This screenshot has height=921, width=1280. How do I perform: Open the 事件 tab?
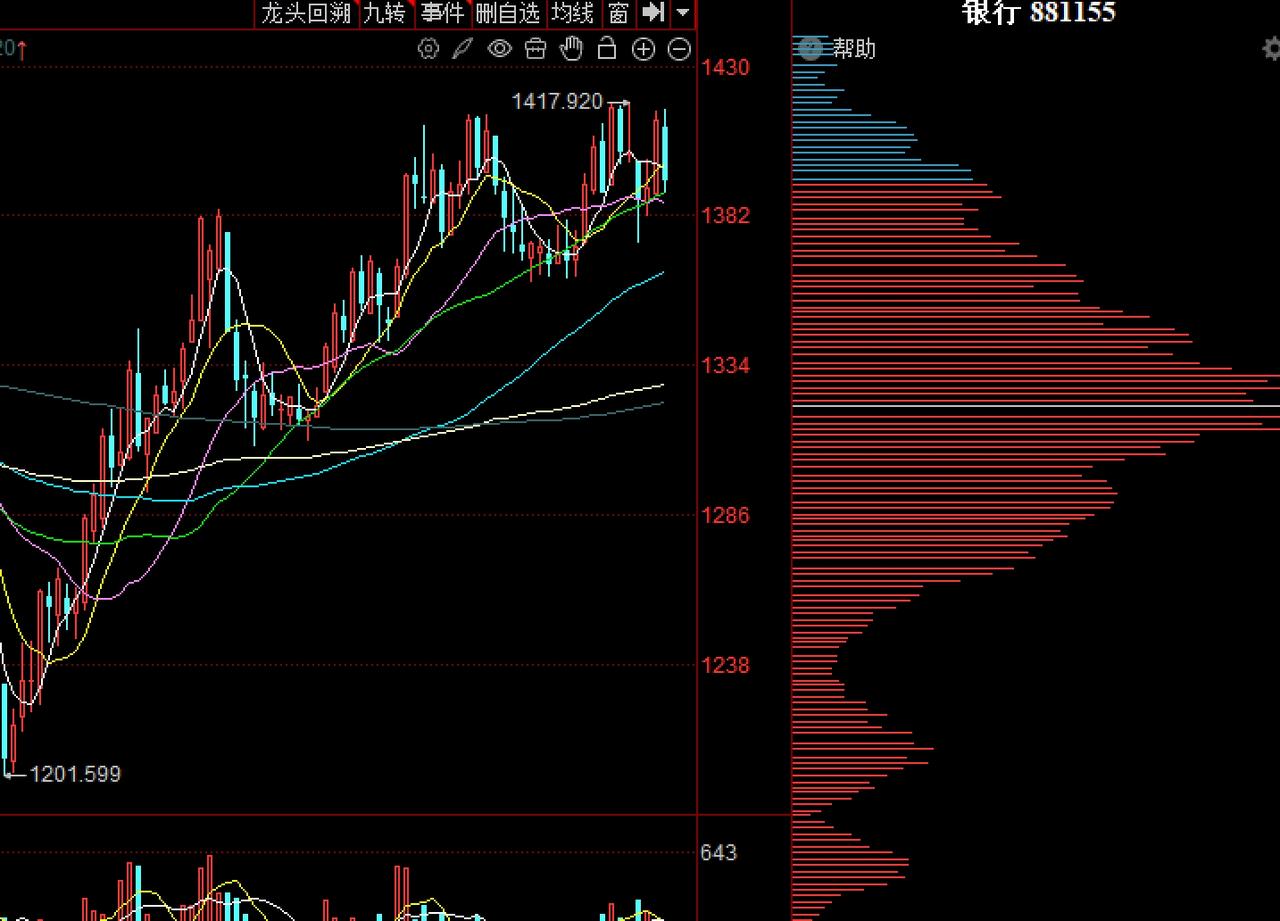pyautogui.click(x=442, y=13)
